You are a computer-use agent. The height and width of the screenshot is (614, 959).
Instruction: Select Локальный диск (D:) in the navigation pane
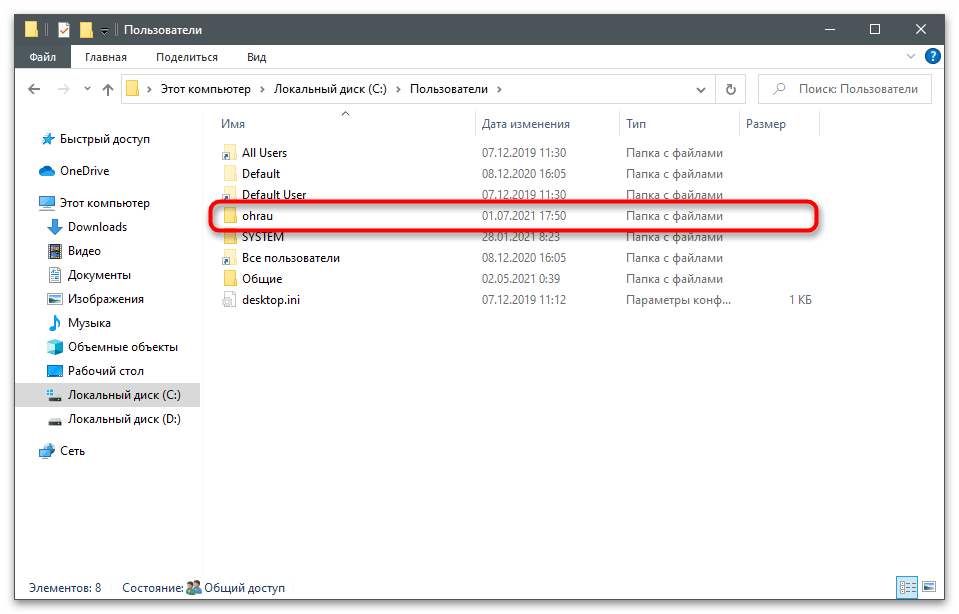(124, 419)
